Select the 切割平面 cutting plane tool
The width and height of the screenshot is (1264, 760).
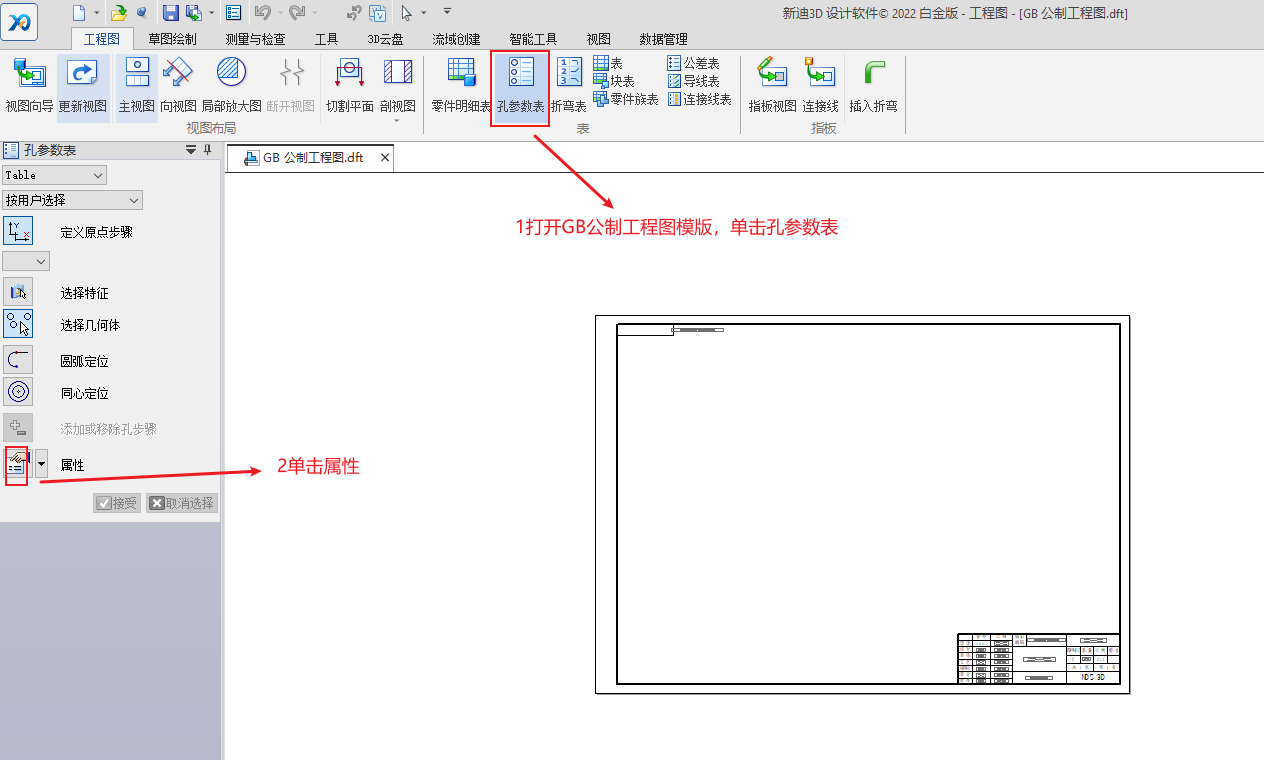[349, 85]
